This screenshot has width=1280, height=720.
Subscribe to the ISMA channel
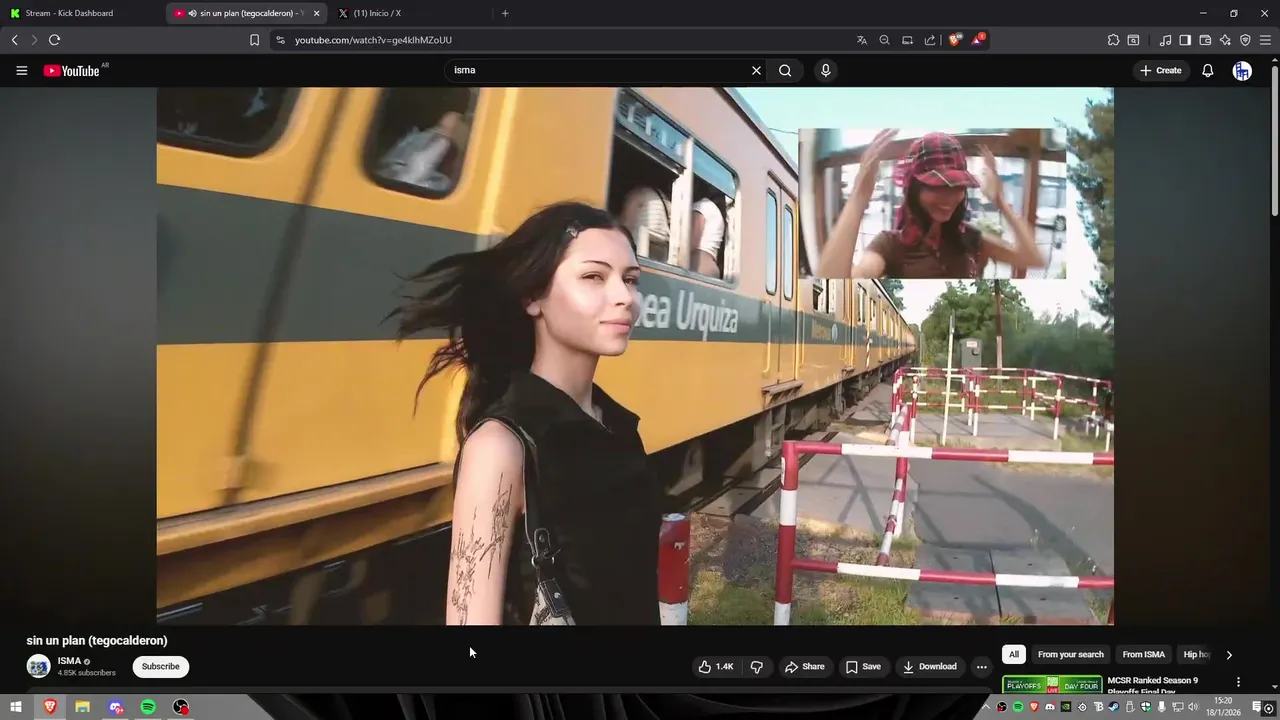tap(160, 666)
